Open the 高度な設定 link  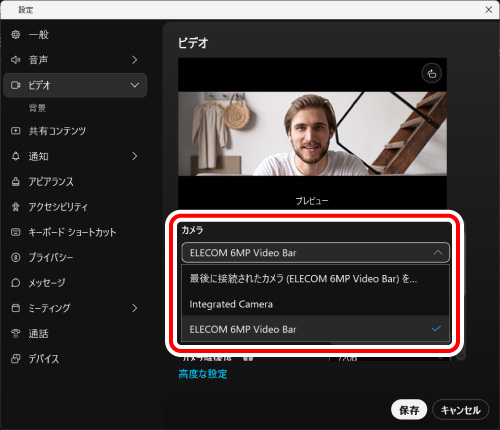[203, 374]
